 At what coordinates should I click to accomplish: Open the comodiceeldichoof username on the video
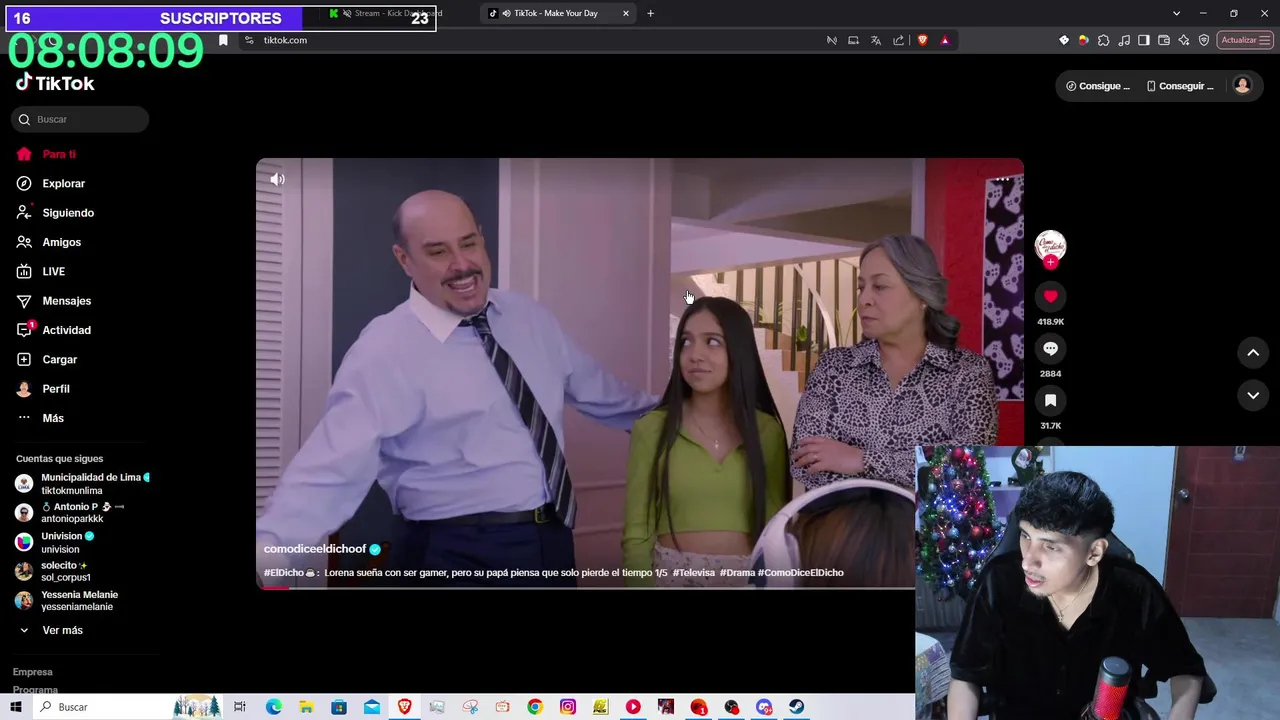click(315, 549)
